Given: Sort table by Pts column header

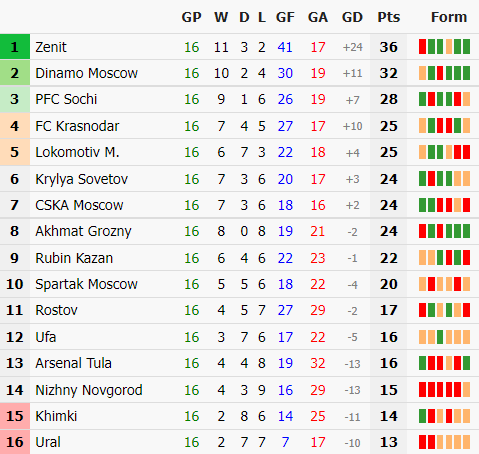Looking at the screenshot, I should pyautogui.click(x=388, y=17).
